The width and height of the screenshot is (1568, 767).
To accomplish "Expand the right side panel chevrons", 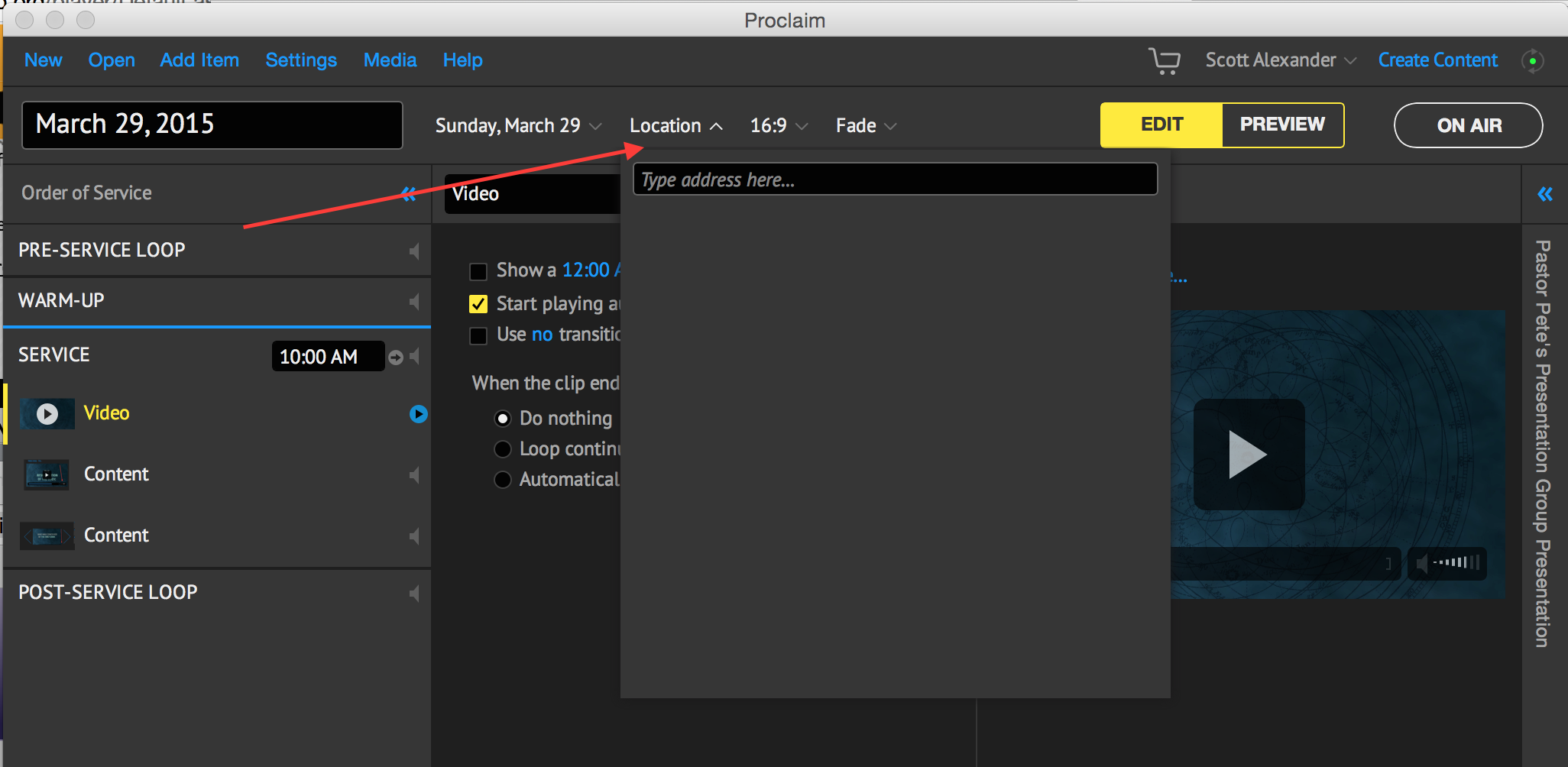I will point(1545,194).
